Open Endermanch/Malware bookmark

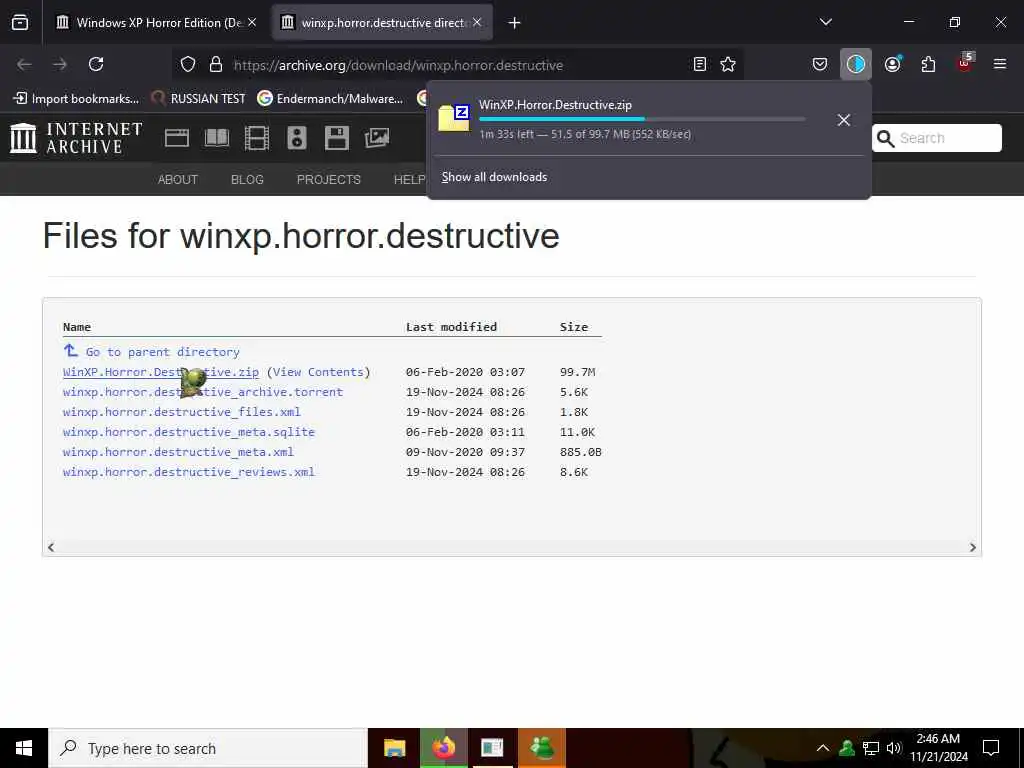pyautogui.click(x=330, y=99)
